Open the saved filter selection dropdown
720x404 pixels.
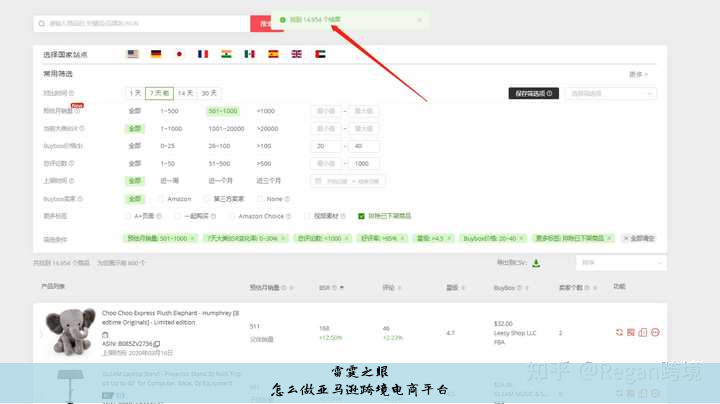point(611,93)
